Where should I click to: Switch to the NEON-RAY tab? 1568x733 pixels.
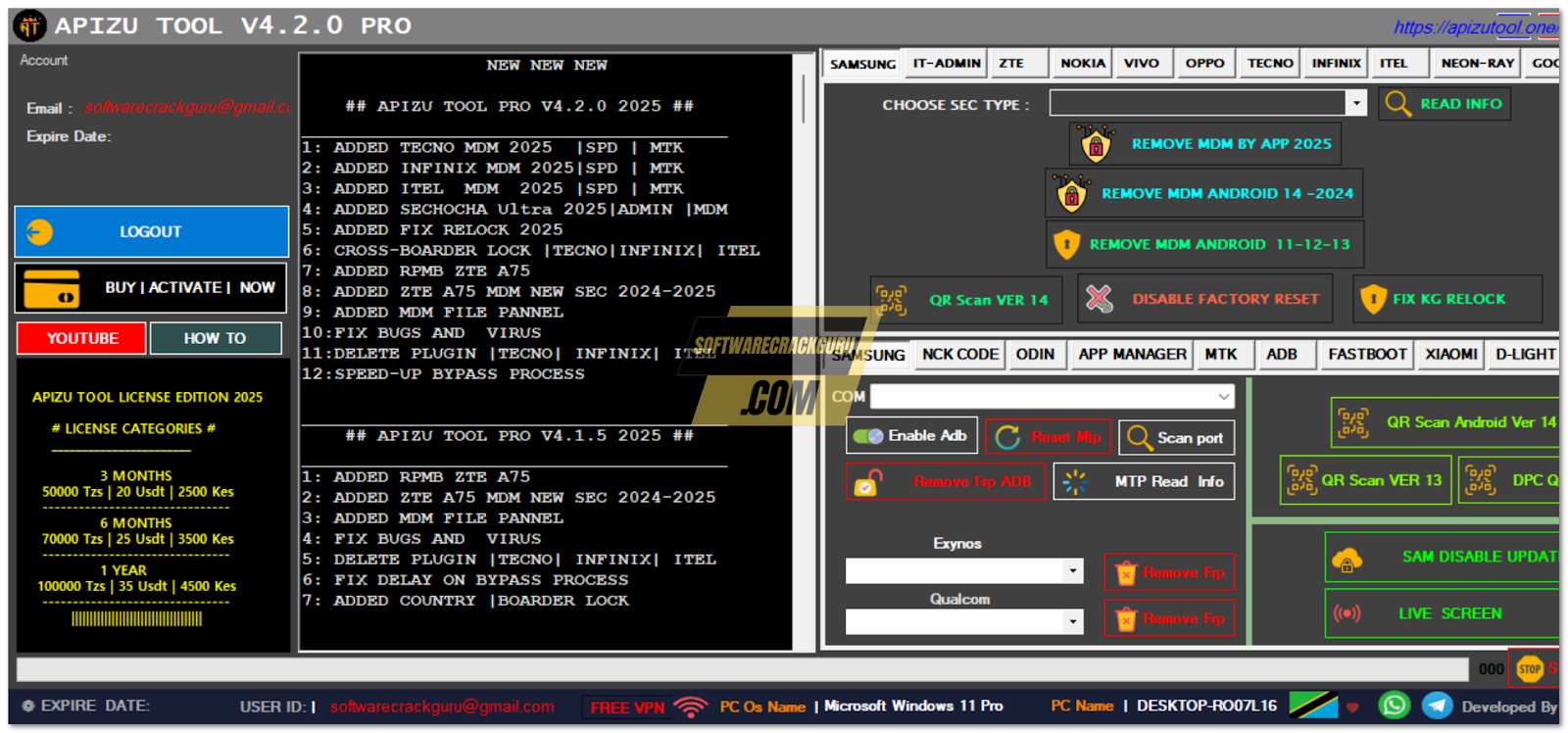1477,63
